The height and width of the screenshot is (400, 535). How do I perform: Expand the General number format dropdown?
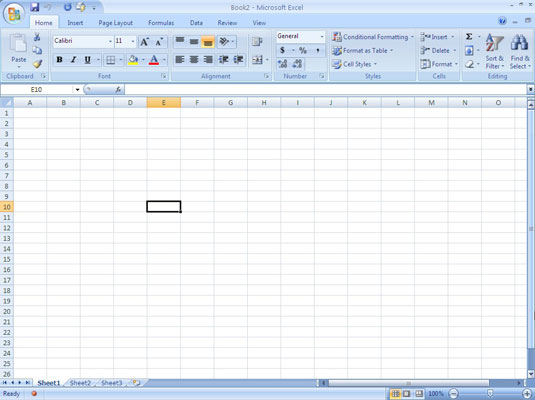(x=322, y=37)
